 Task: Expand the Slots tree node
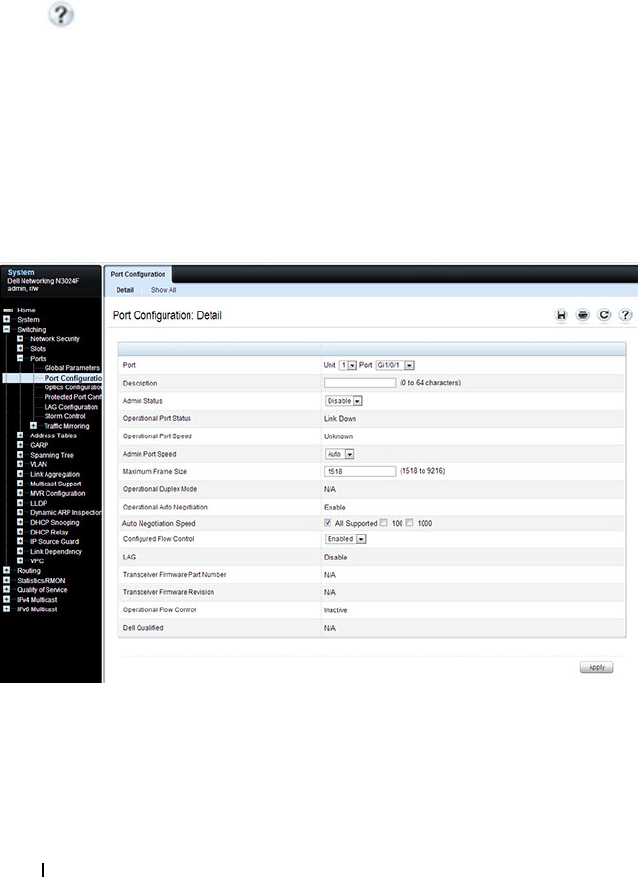point(20,348)
